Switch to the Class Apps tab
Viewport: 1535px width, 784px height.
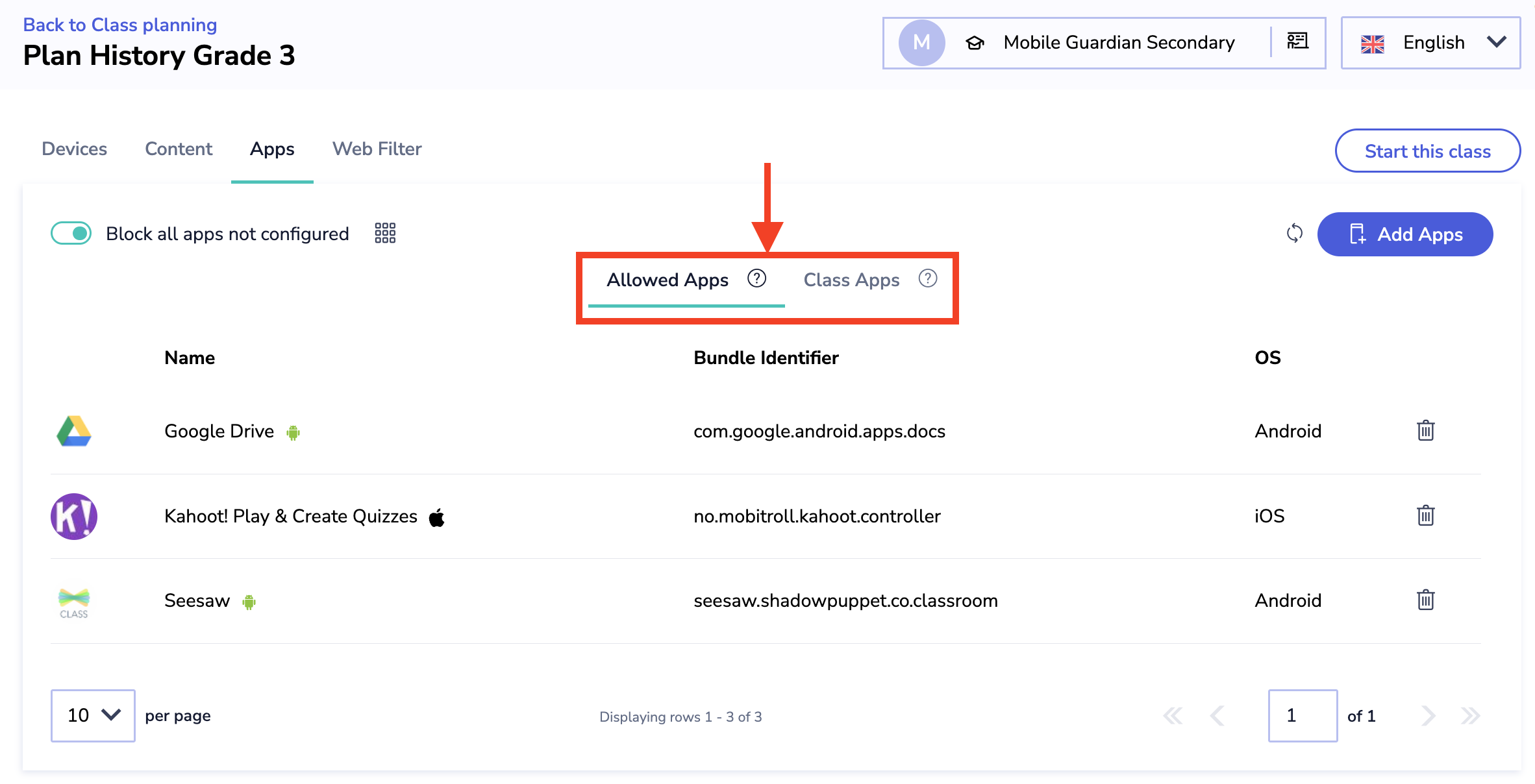[851, 280]
